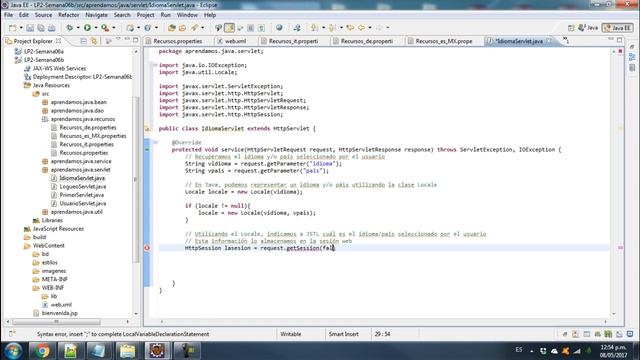640x360 pixels.
Task: Switch to the Recursos_es_MX editor tab
Action: (444, 41)
